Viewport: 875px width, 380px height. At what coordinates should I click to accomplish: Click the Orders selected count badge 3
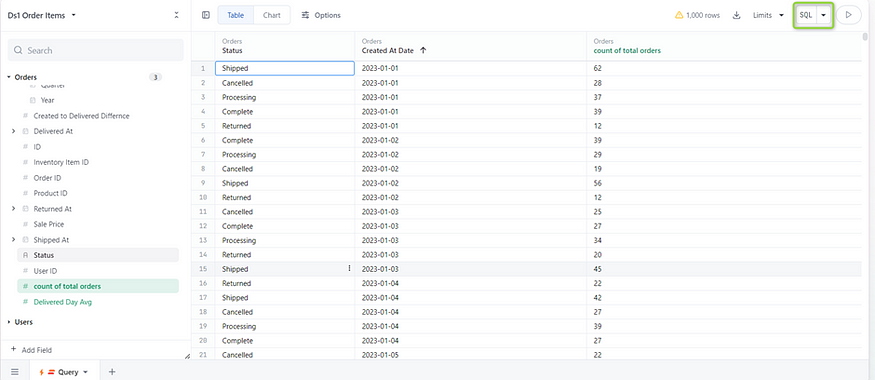click(156, 77)
